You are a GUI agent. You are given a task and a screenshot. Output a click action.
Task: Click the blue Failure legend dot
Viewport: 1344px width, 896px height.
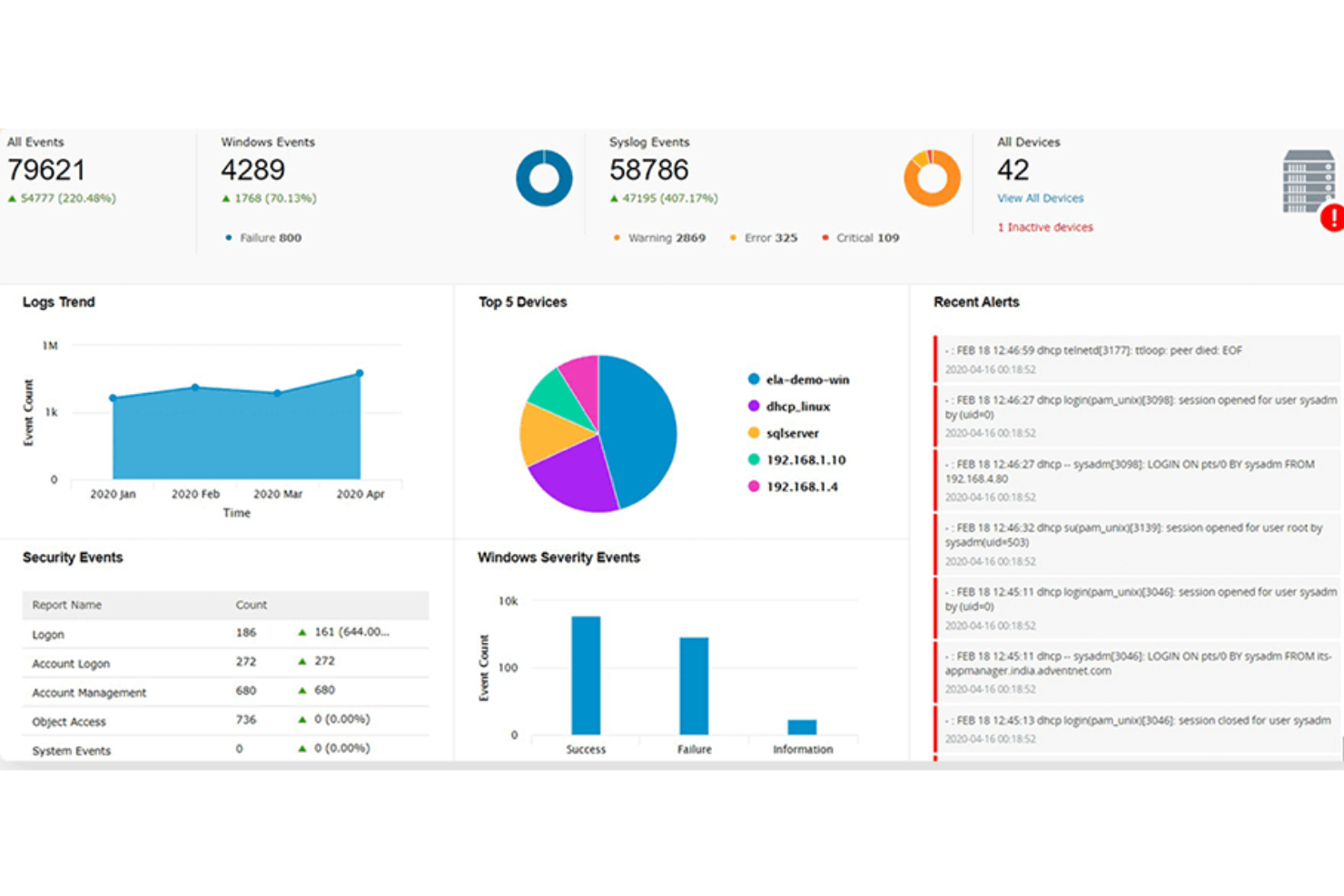click(227, 237)
